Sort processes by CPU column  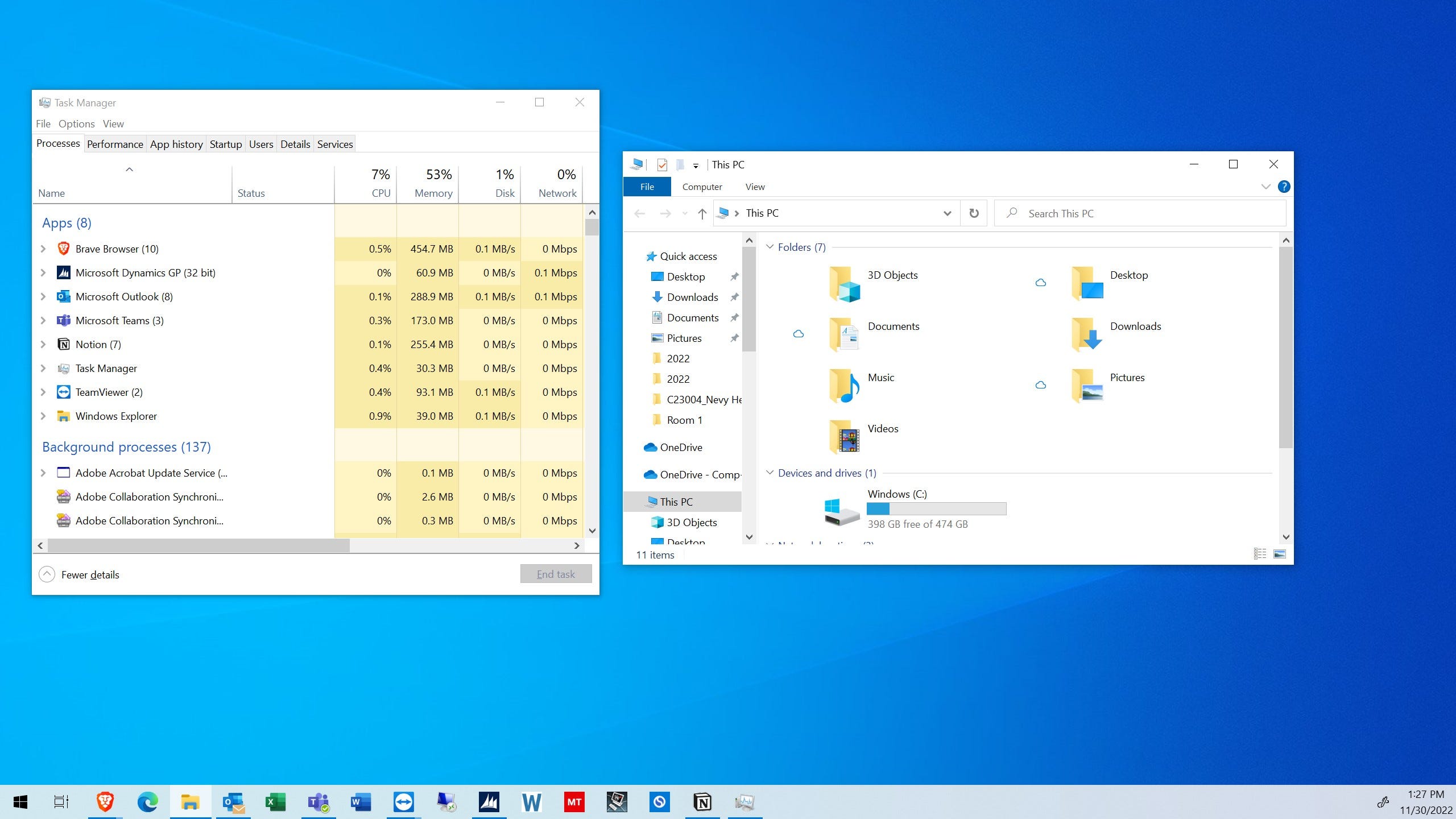[366, 184]
